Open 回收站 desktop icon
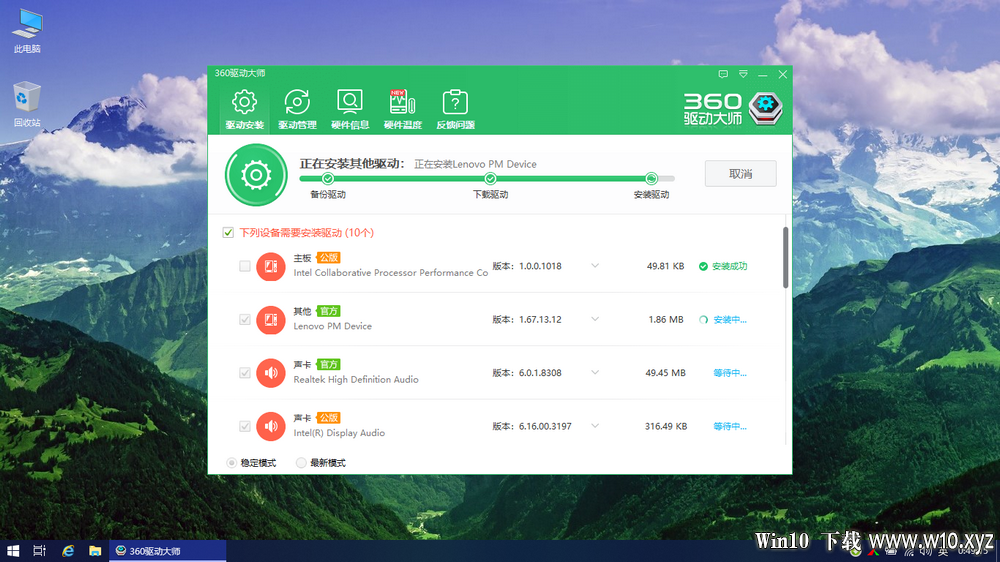1000x562 pixels. point(27,104)
